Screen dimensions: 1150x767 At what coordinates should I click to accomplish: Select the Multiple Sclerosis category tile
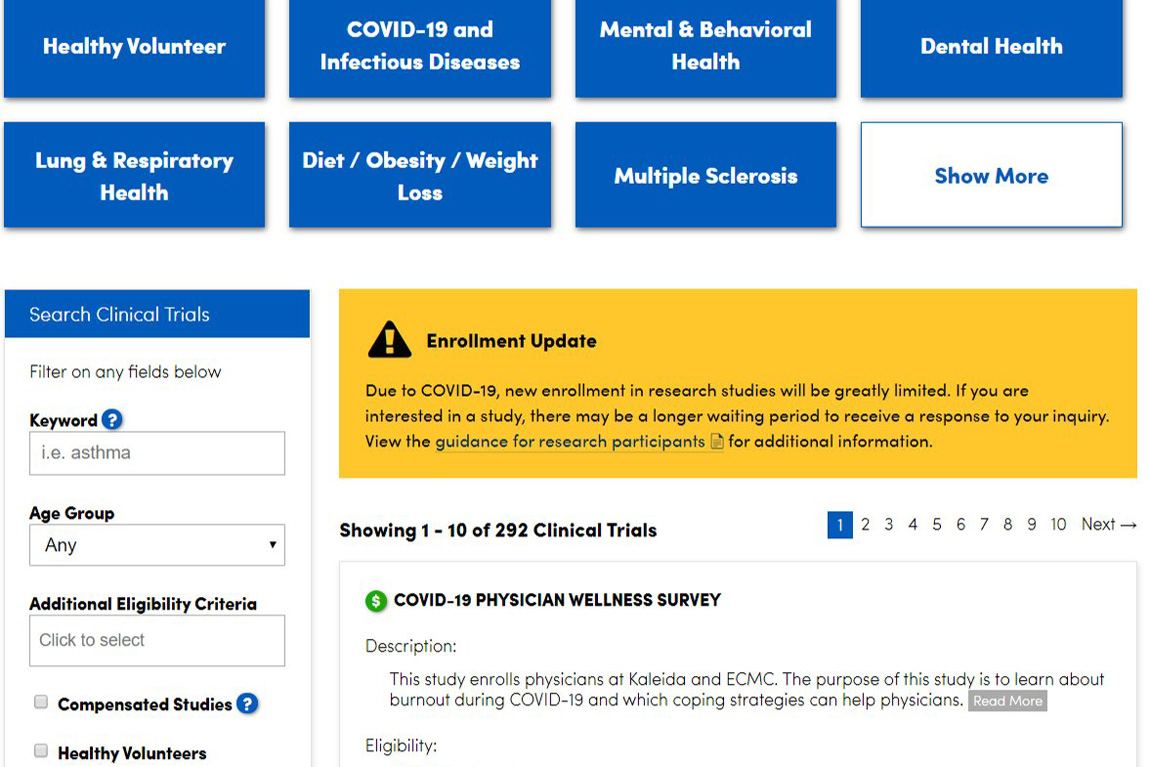705,176
